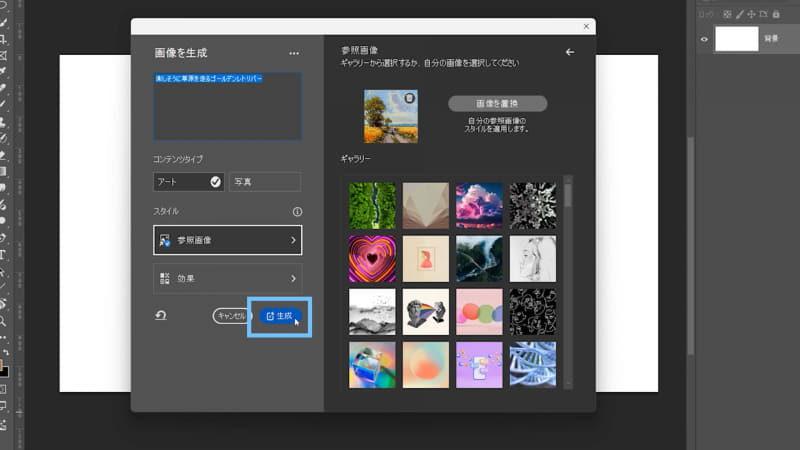Viewport: 800px width, 450px height.
Task: Toggle visibility eye of the 背景 layer
Action: point(704,39)
